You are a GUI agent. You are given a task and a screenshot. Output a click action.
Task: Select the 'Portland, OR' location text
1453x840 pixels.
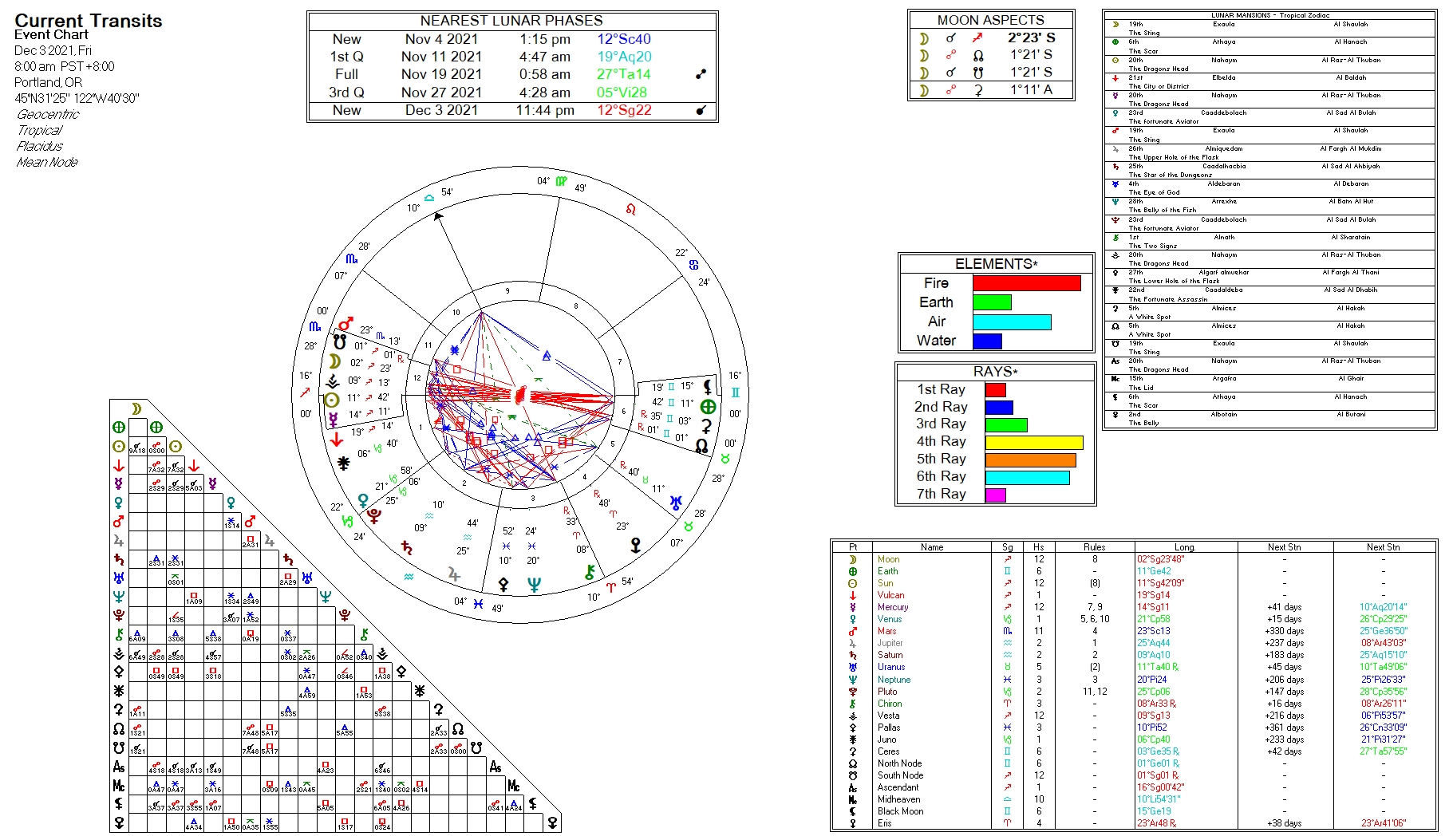tap(48, 82)
